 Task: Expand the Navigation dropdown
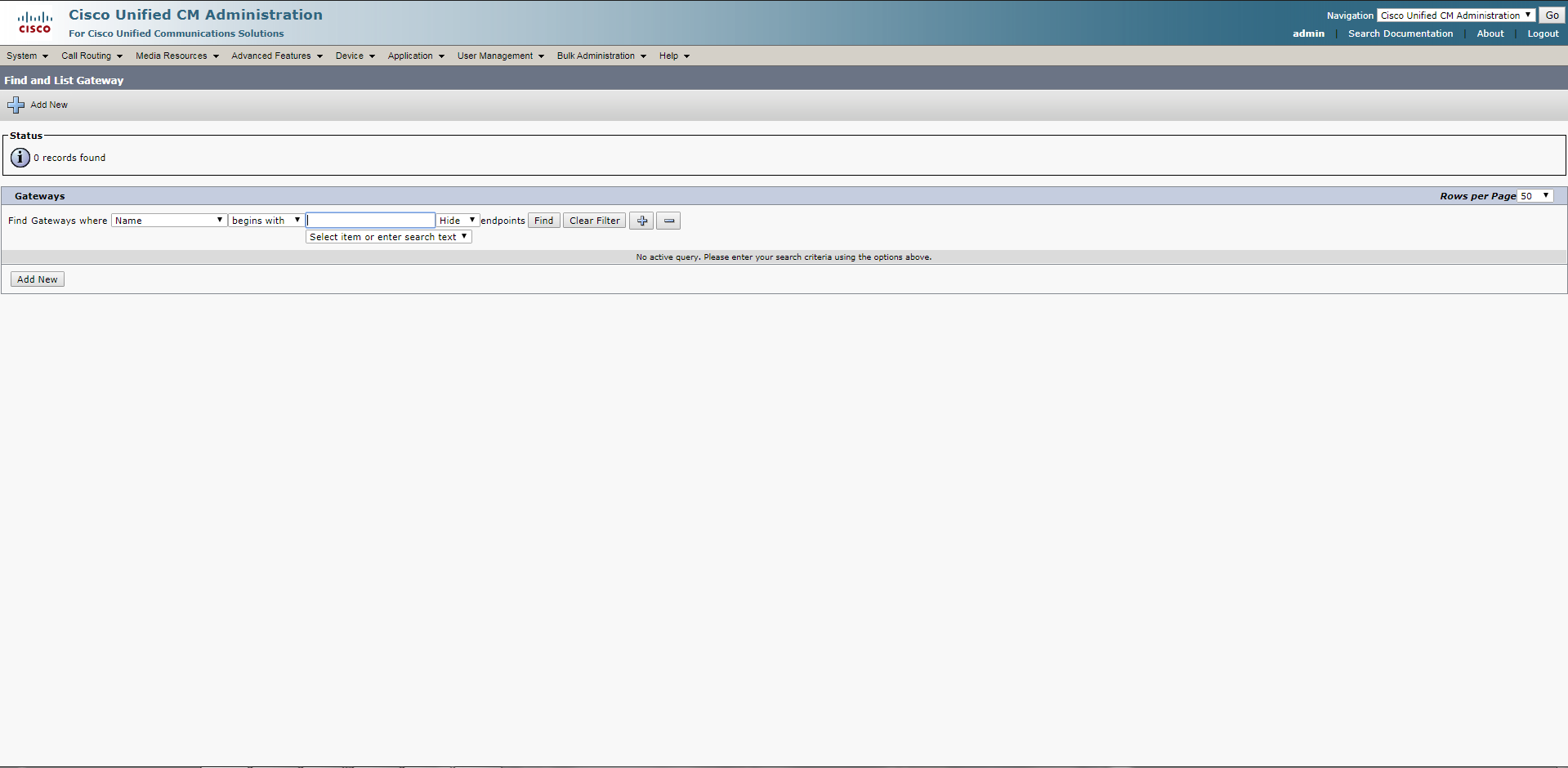(x=1456, y=16)
